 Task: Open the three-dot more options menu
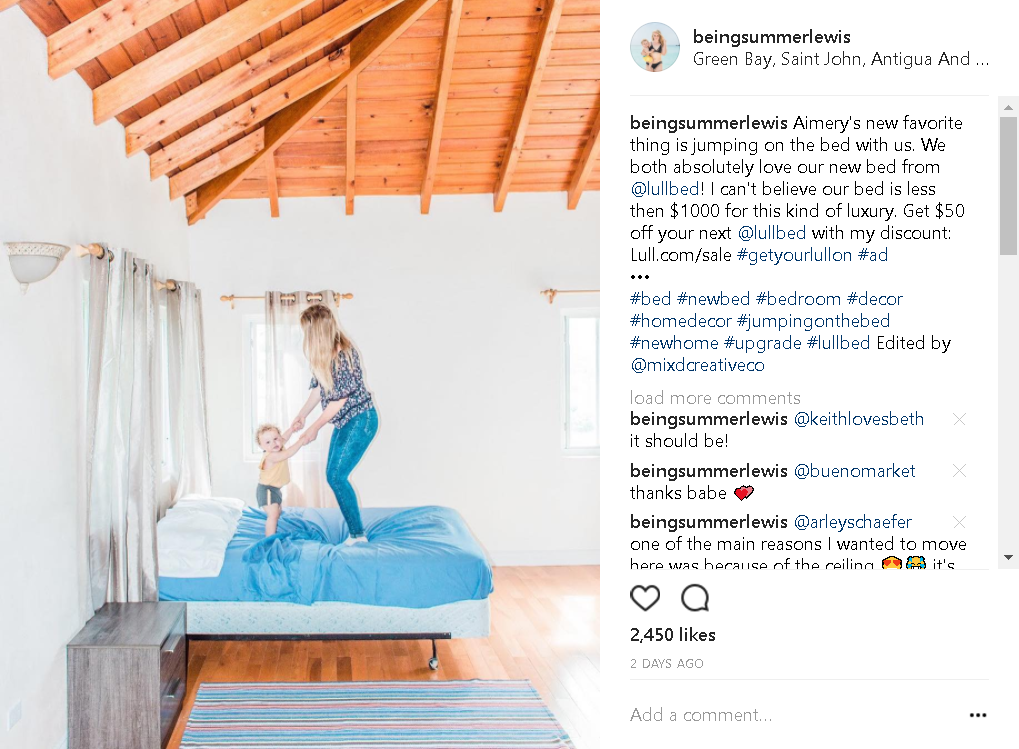point(977,715)
